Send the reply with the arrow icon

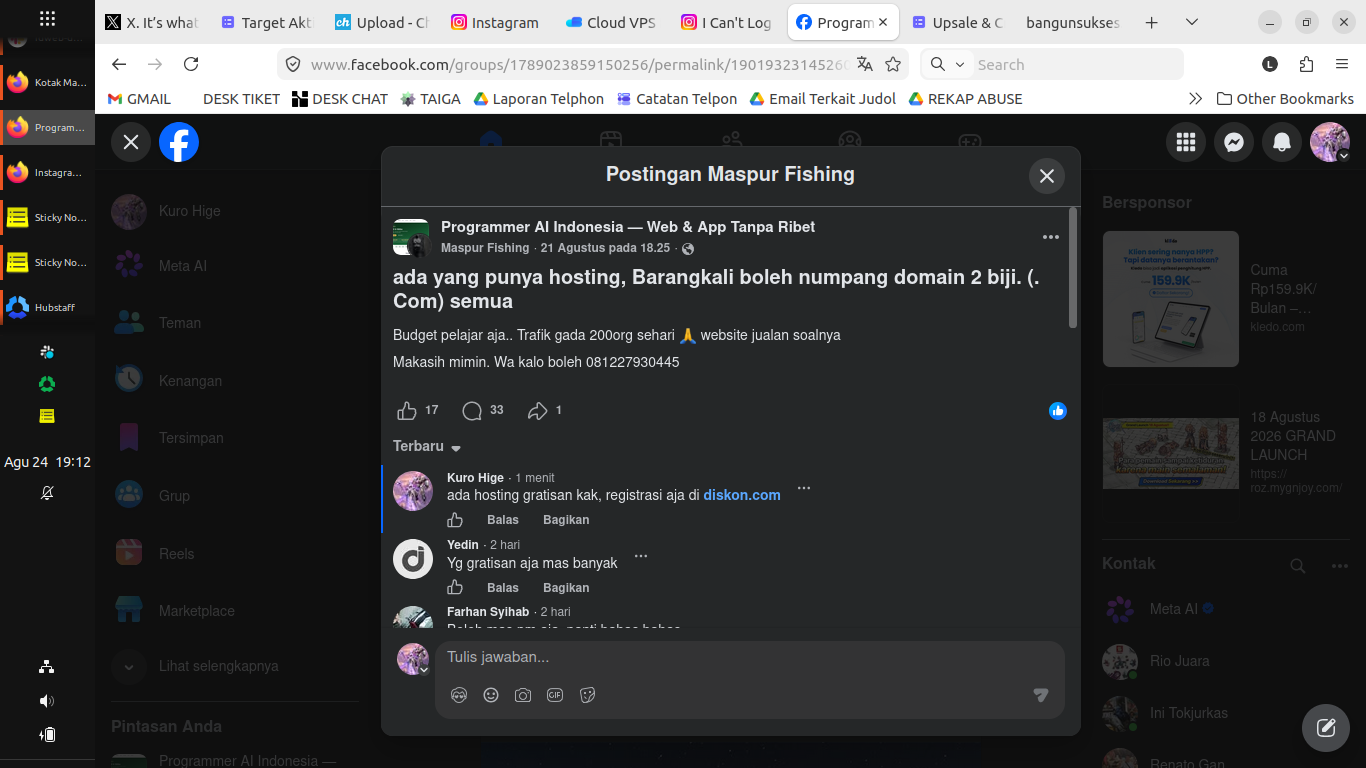(1041, 695)
